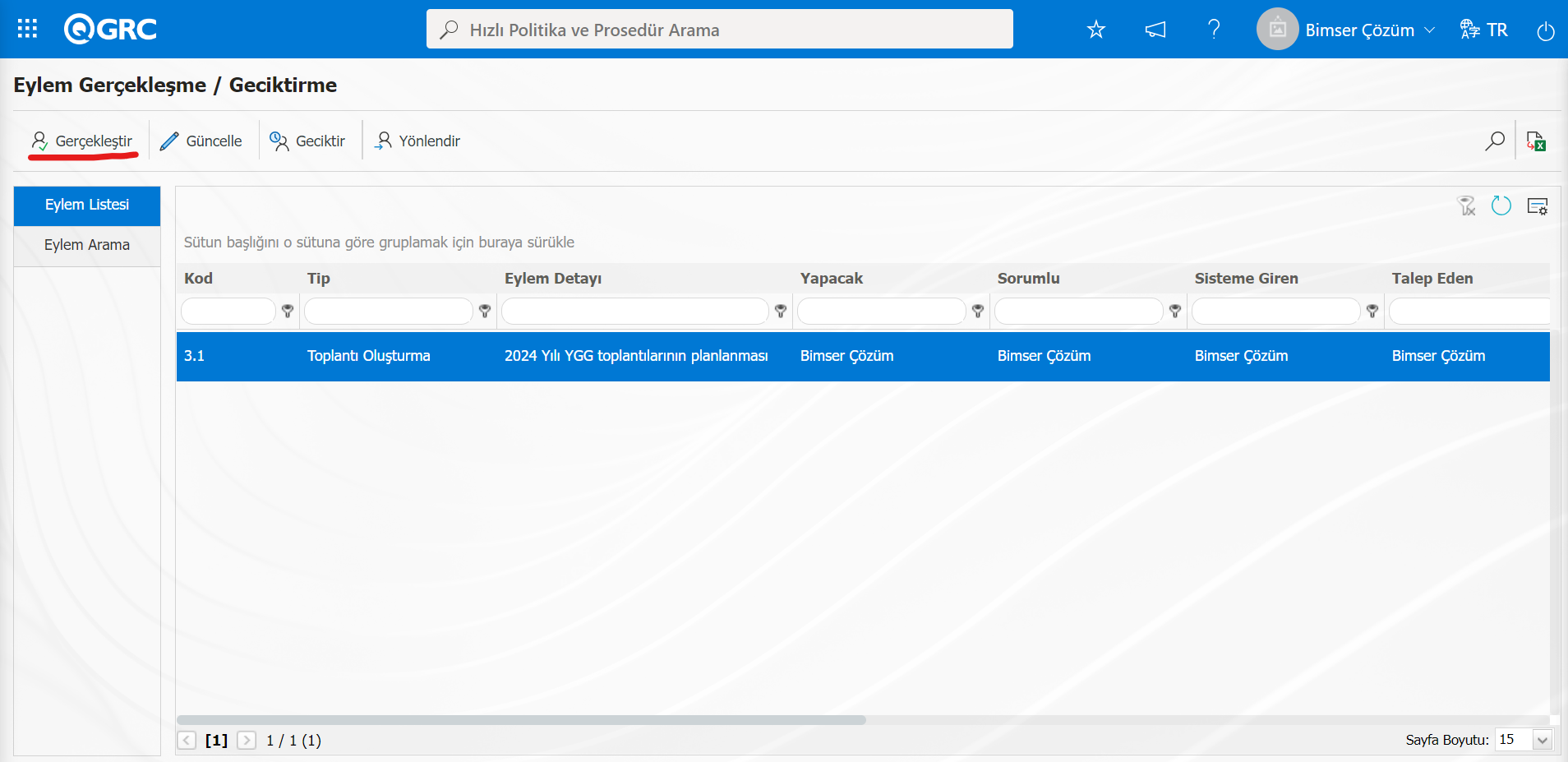Focus the Hızlı Politika ve Prosedür search box
The image size is (1568, 762).
tap(720, 30)
